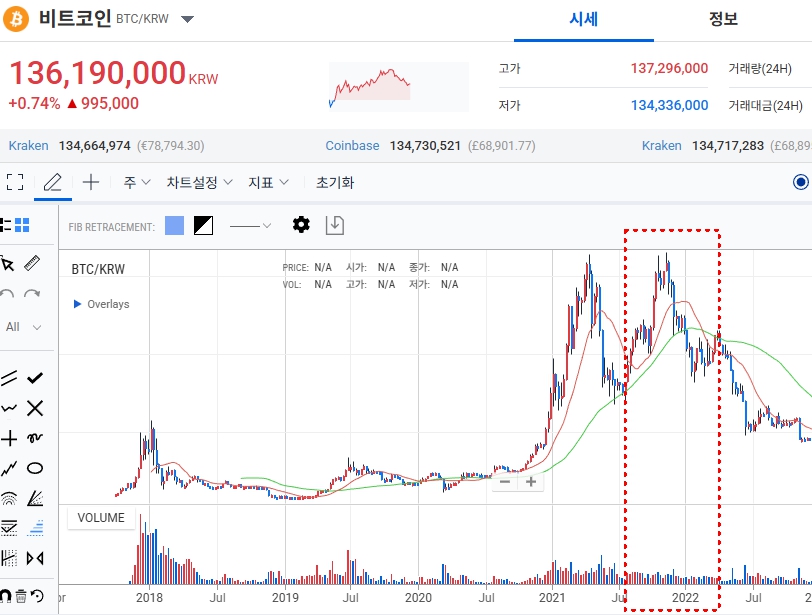
Task: Open the 차트설정 dropdown menu
Action: pos(199,183)
